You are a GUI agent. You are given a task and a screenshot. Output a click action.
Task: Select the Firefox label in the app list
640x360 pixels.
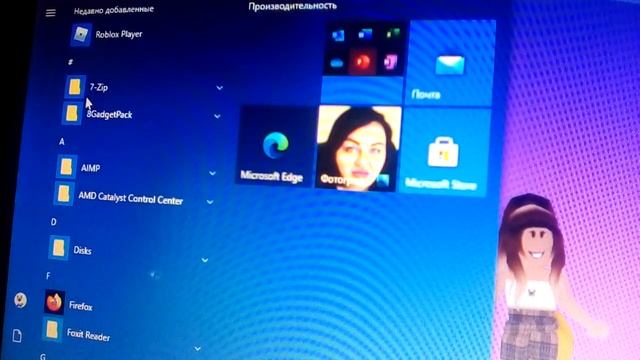pos(80,305)
